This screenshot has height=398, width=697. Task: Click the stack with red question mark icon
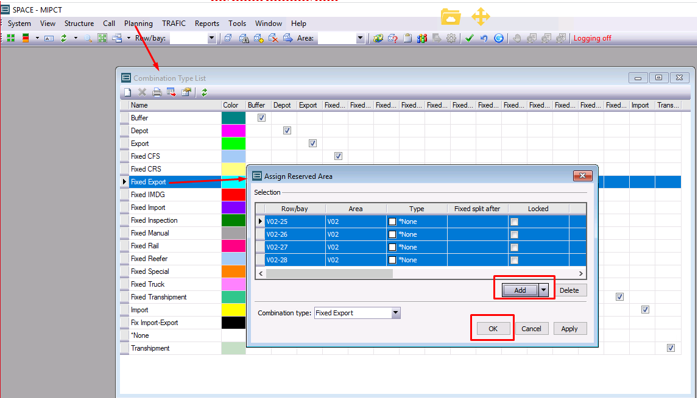click(393, 38)
